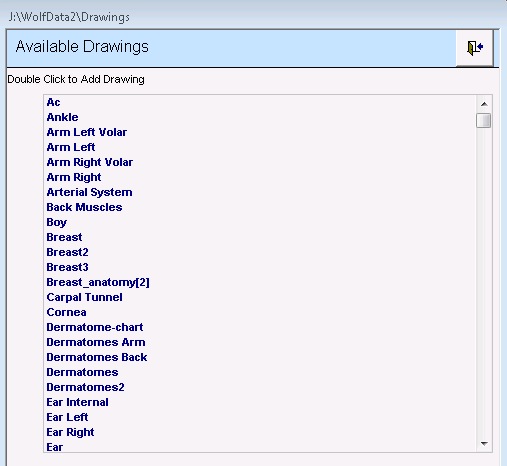Select the Dermatomes Back drawing
Screen dimensions: 507x466
coord(97,357)
